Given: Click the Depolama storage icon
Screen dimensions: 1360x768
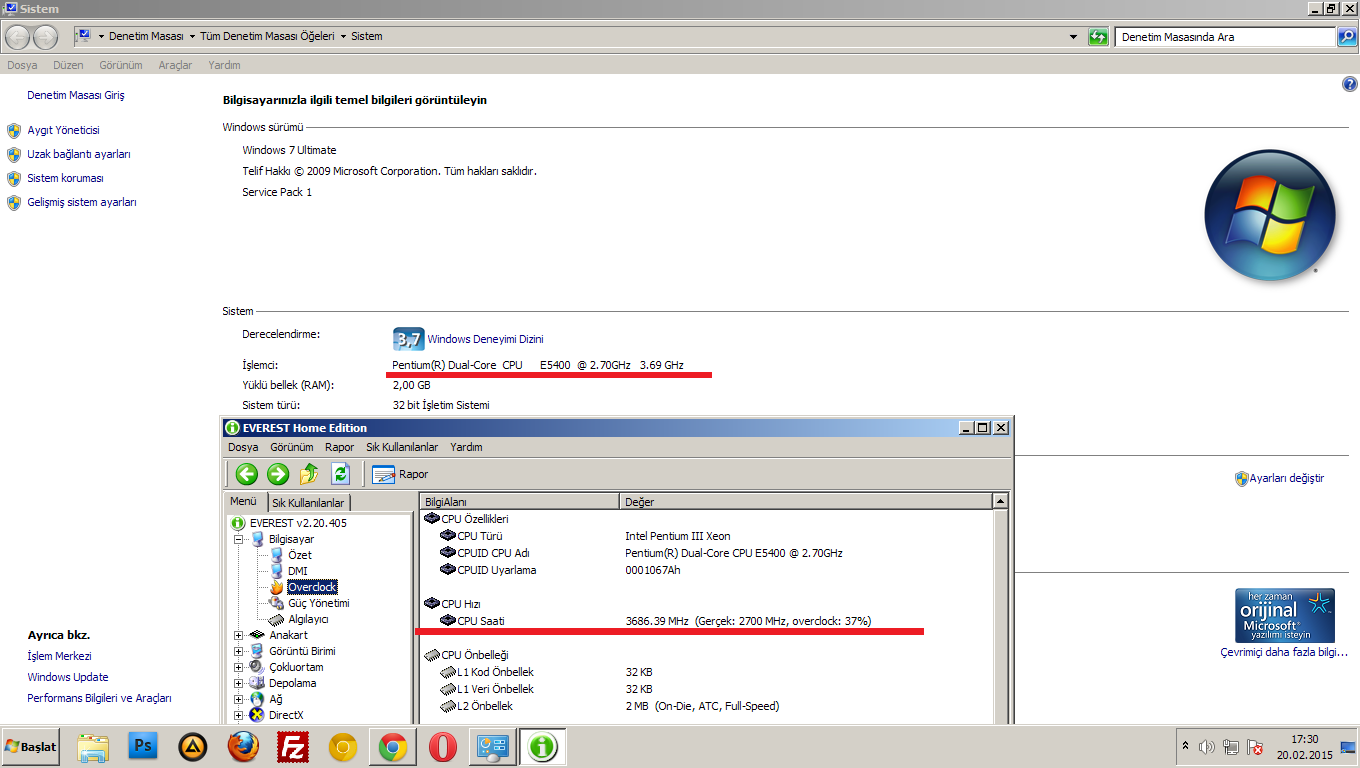Looking at the screenshot, I should pos(258,683).
